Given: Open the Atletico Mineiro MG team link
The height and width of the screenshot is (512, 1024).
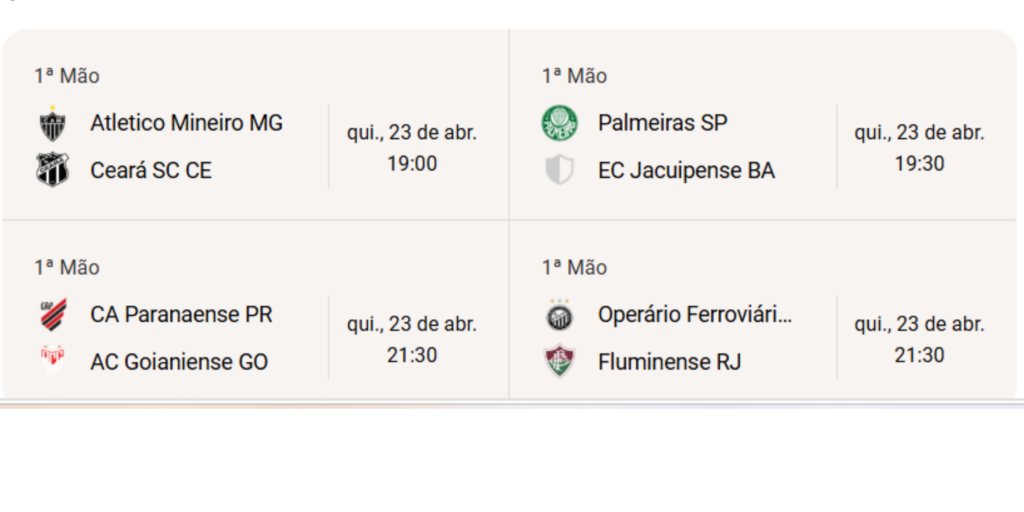Looking at the screenshot, I should 186,123.
